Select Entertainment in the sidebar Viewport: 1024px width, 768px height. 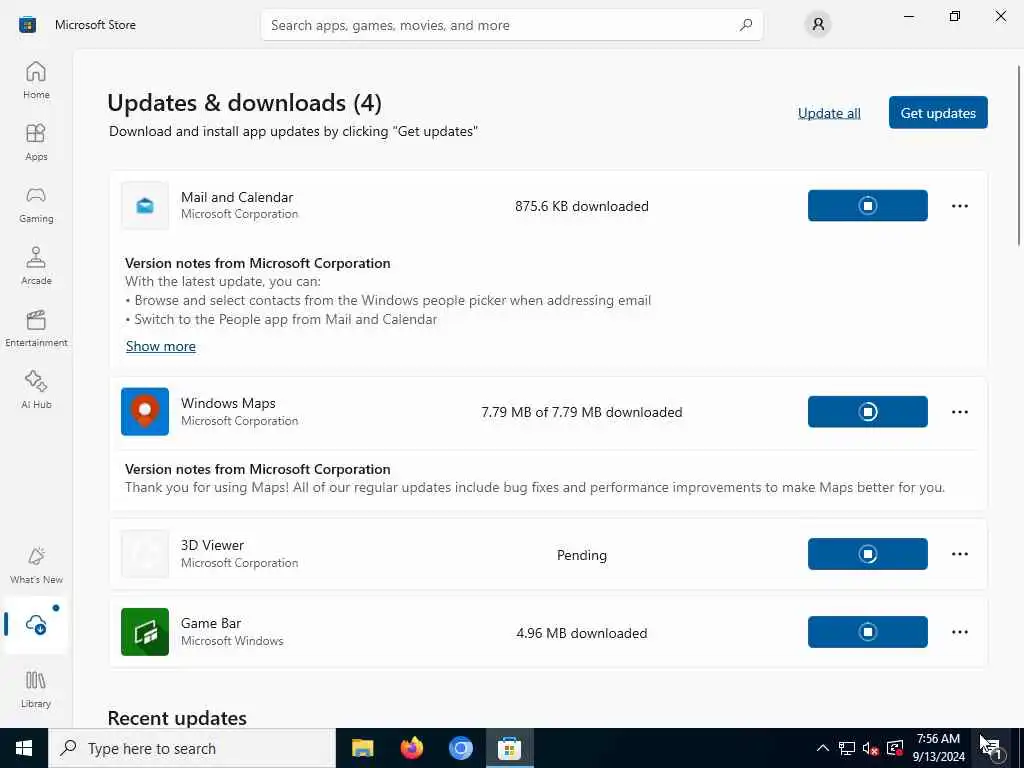(x=36, y=328)
